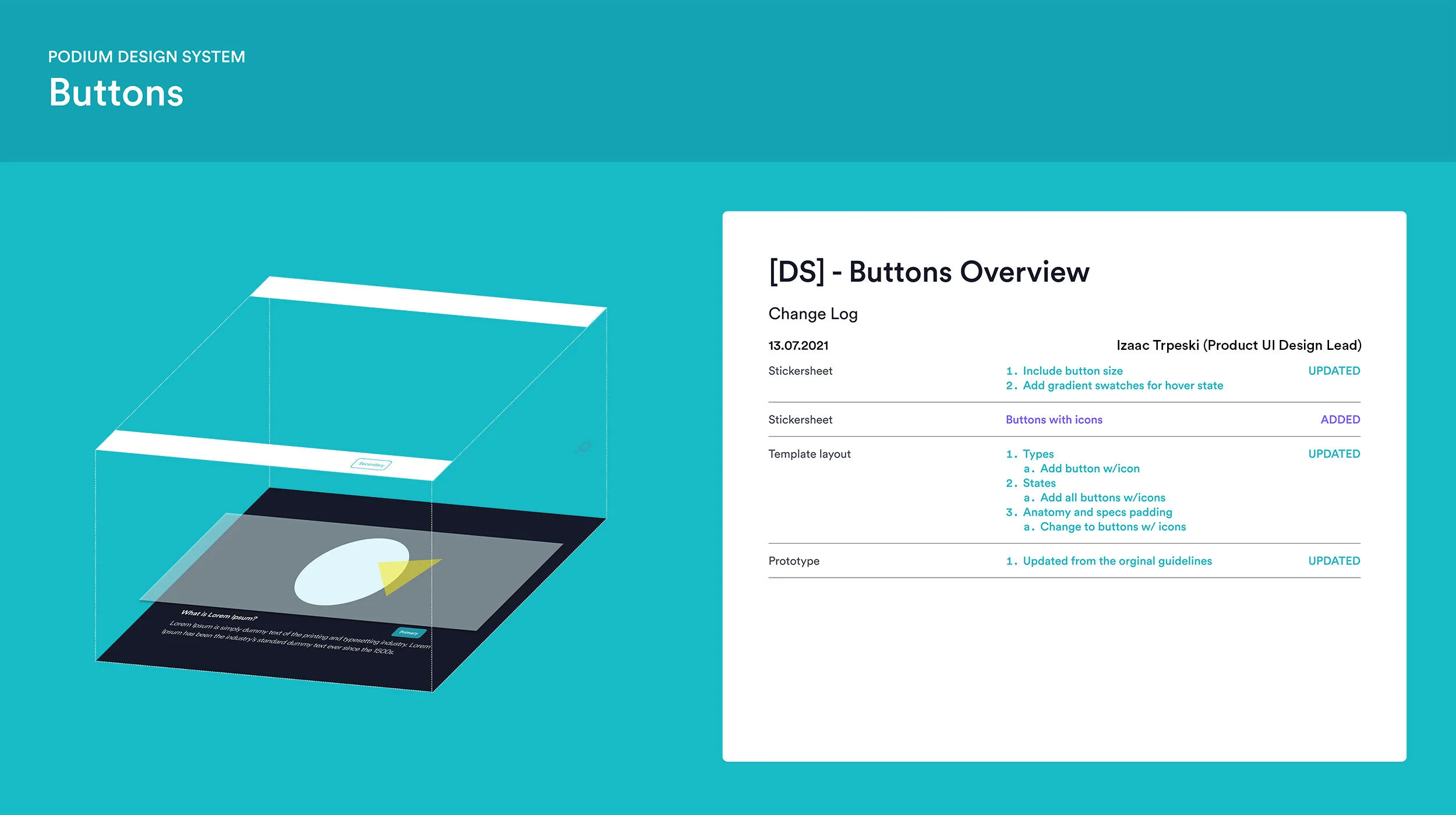Click the ADDED status label
This screenshot has width=1456, height=815.
pyautogui.click(x=1340, y=420)
